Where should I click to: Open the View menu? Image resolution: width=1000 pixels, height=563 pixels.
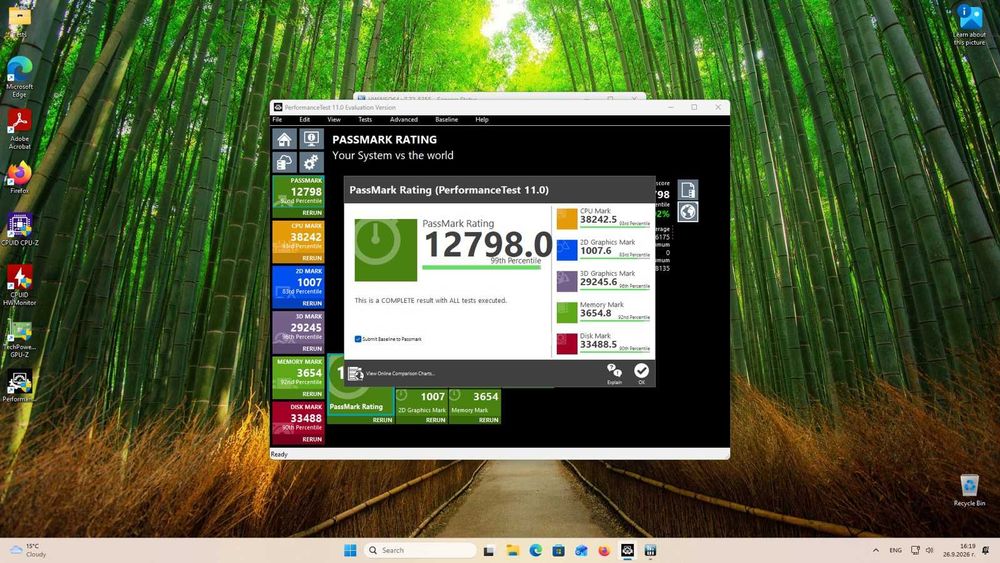pos(334,119)
